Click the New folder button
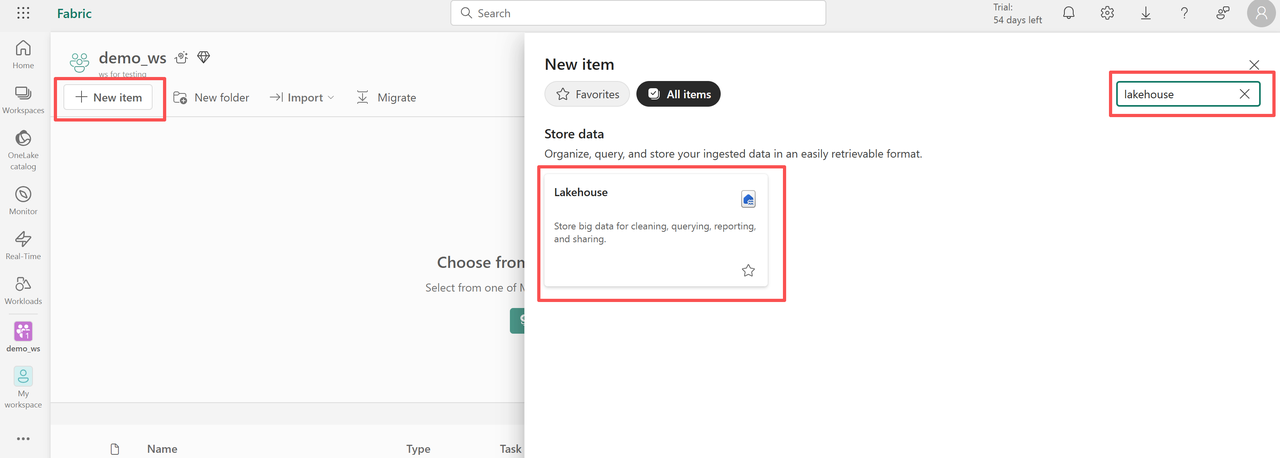Image resolution: width=1280 pixels, height=458 pixels. pos(211,97)
